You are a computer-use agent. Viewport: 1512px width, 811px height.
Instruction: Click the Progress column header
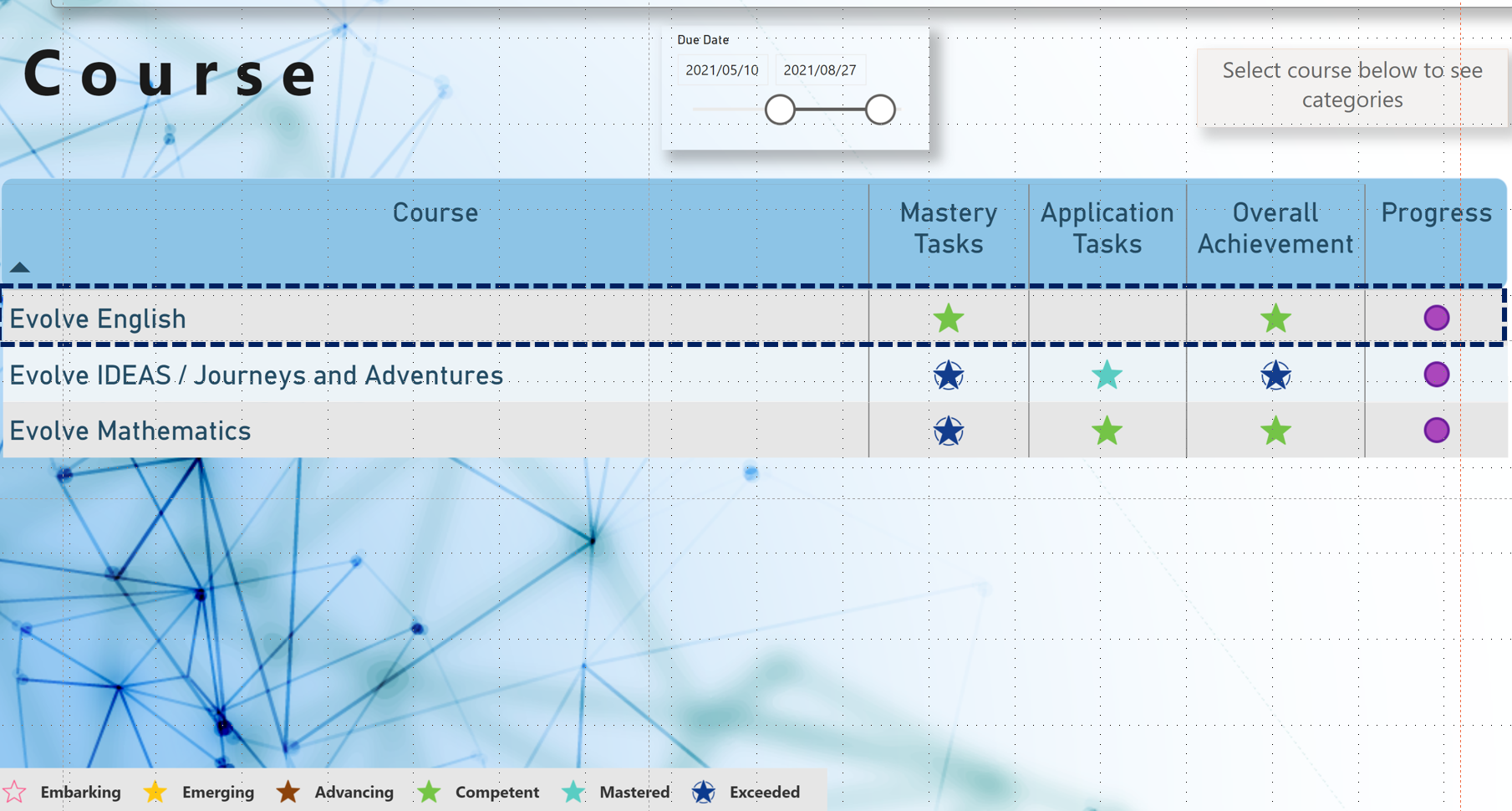1436,213
